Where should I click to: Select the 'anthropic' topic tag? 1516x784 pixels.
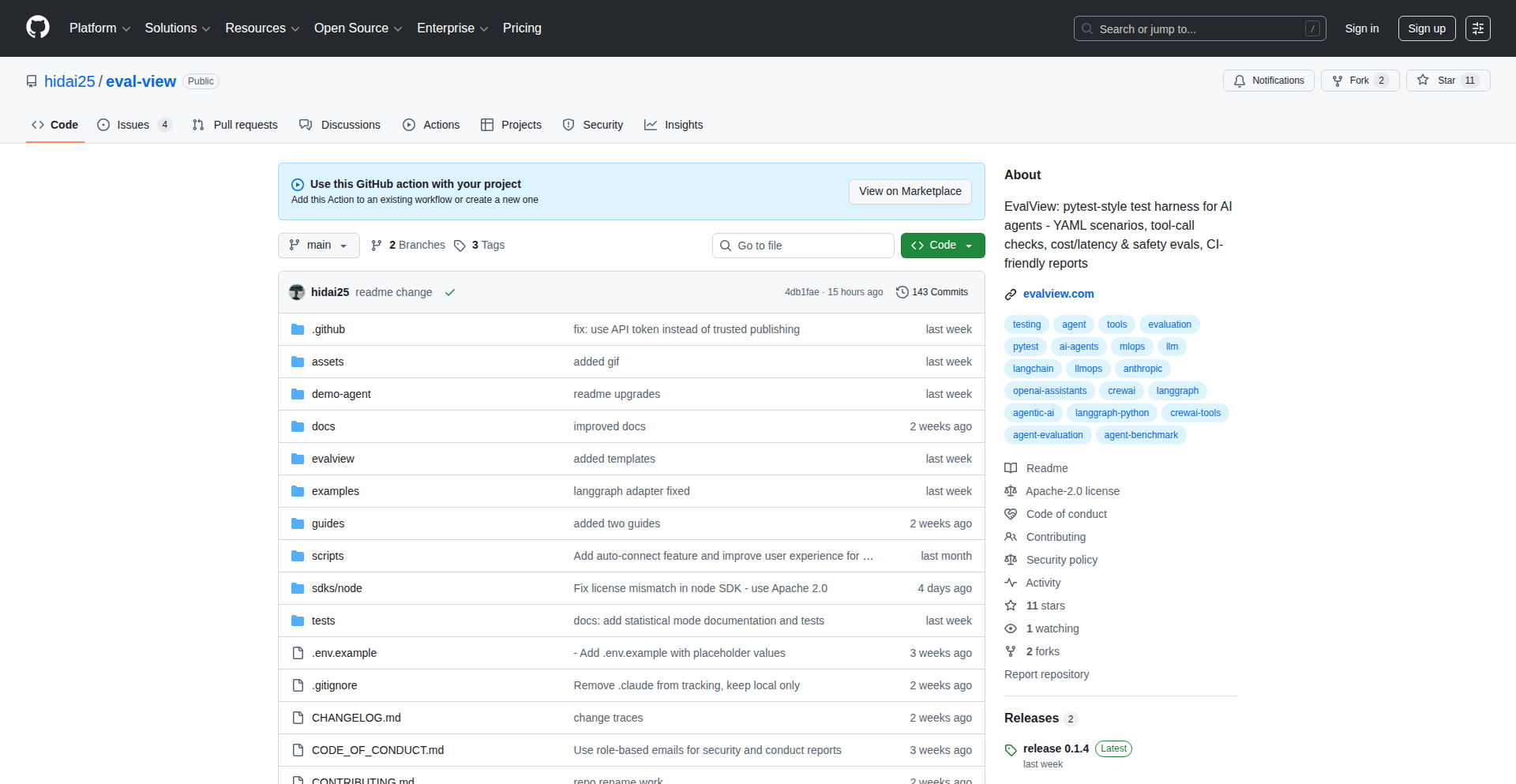[x=1143, y=369]
